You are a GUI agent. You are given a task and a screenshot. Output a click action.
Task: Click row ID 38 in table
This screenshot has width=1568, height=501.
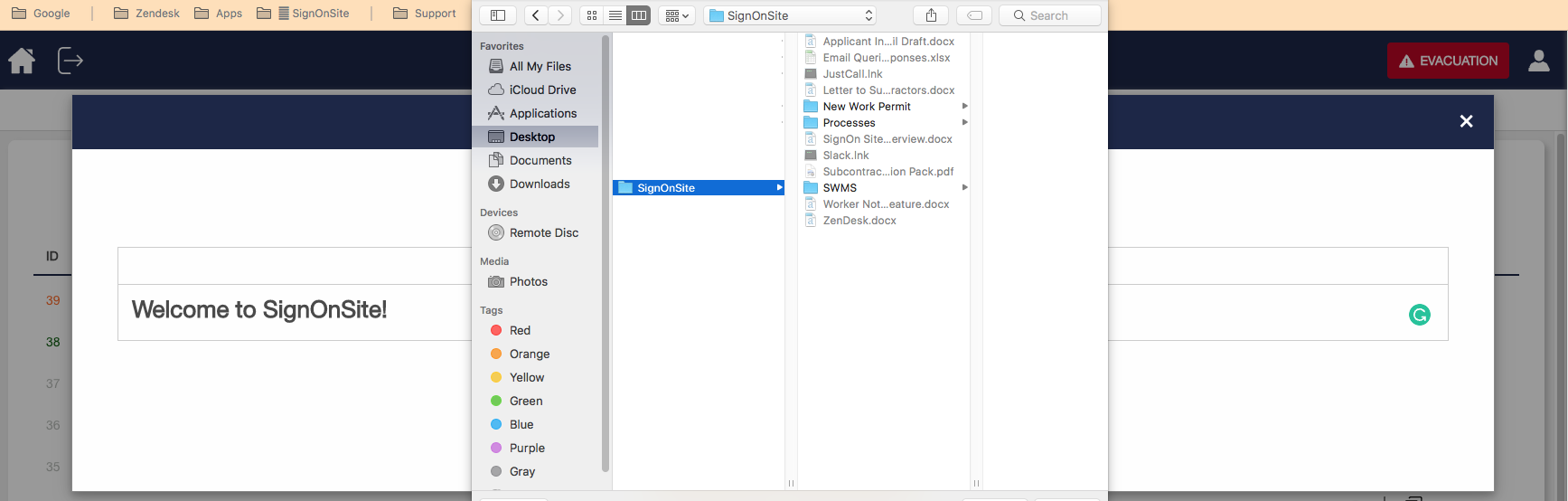(53, 342)
